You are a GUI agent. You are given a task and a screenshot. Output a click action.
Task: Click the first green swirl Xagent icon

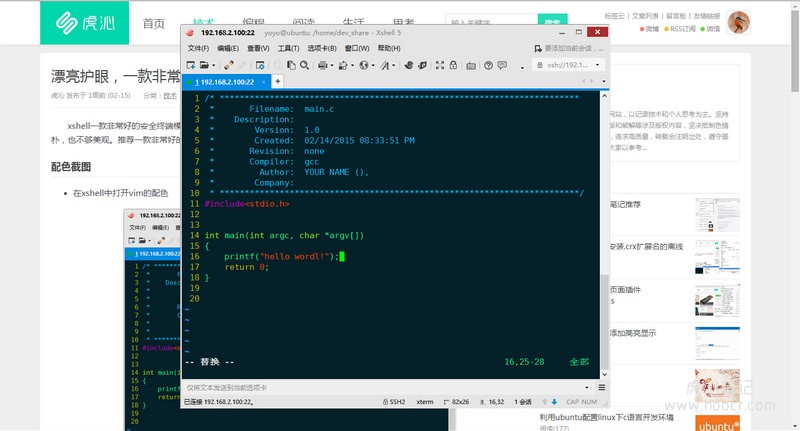409,65
